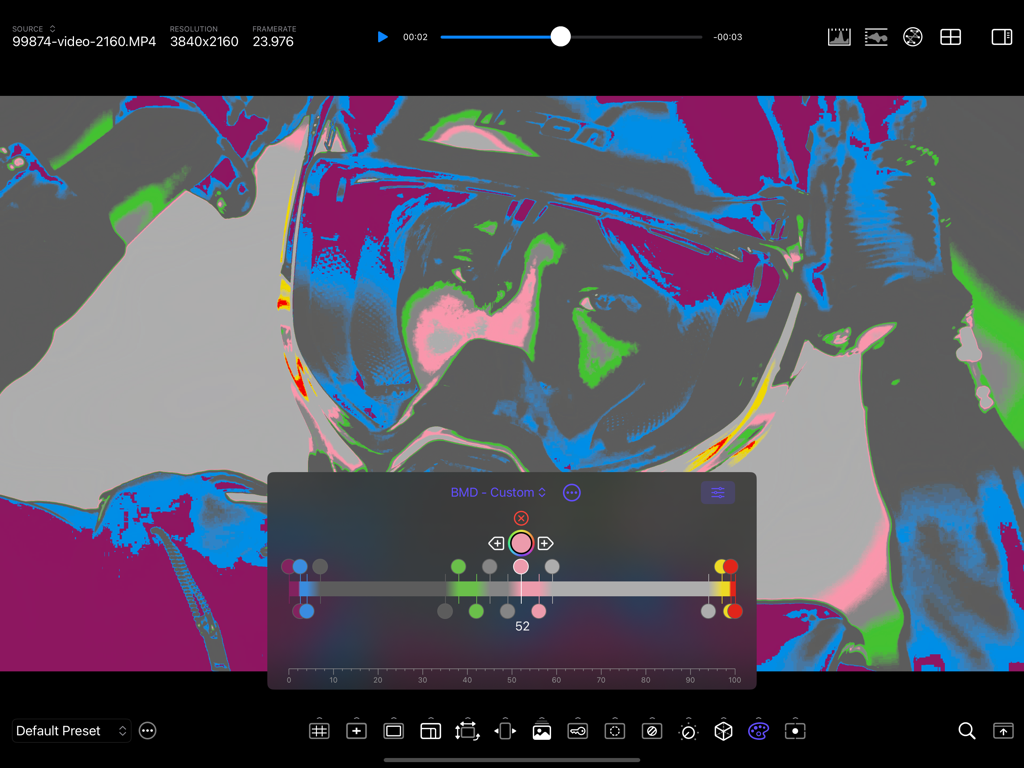Toggle the grid overlay tool

coord(319,731)
